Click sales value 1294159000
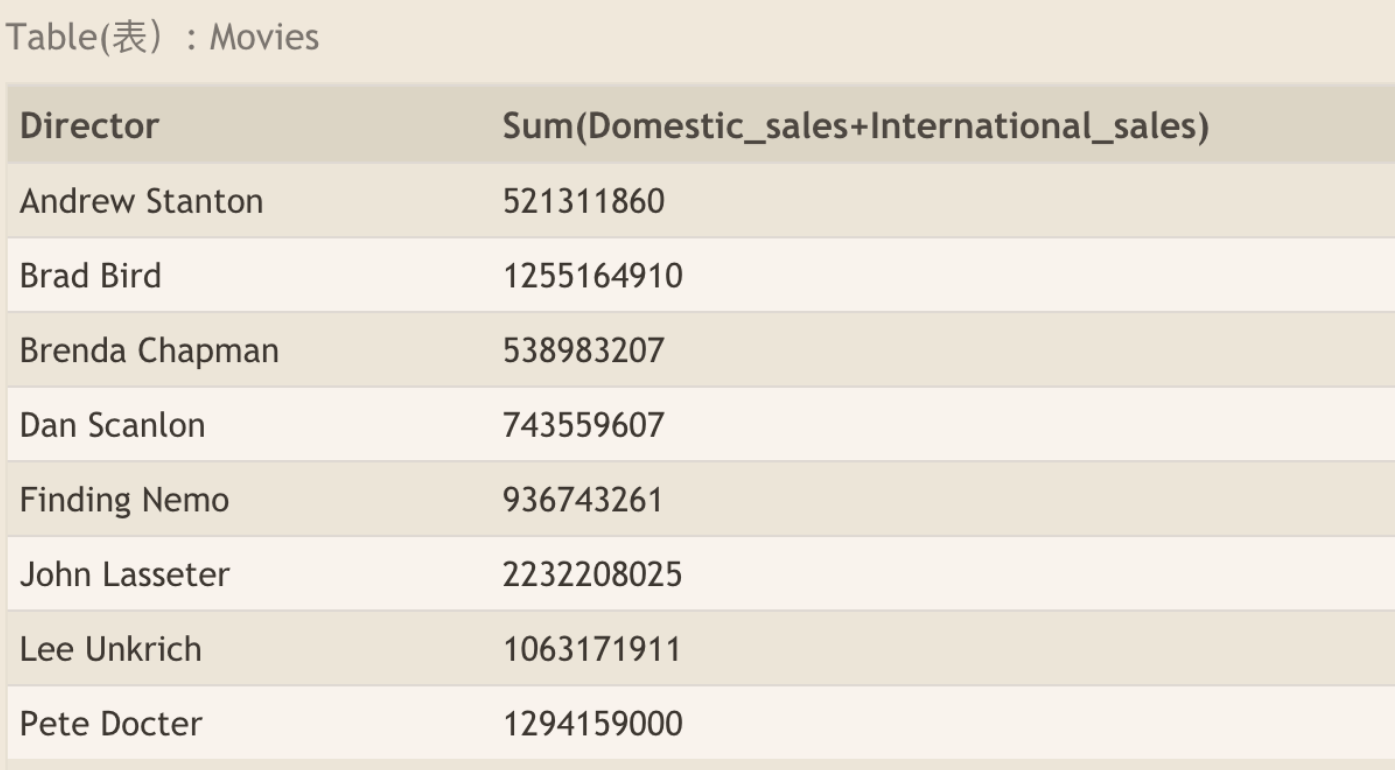This screenshot has height=770, width=1395. (592, 723)
